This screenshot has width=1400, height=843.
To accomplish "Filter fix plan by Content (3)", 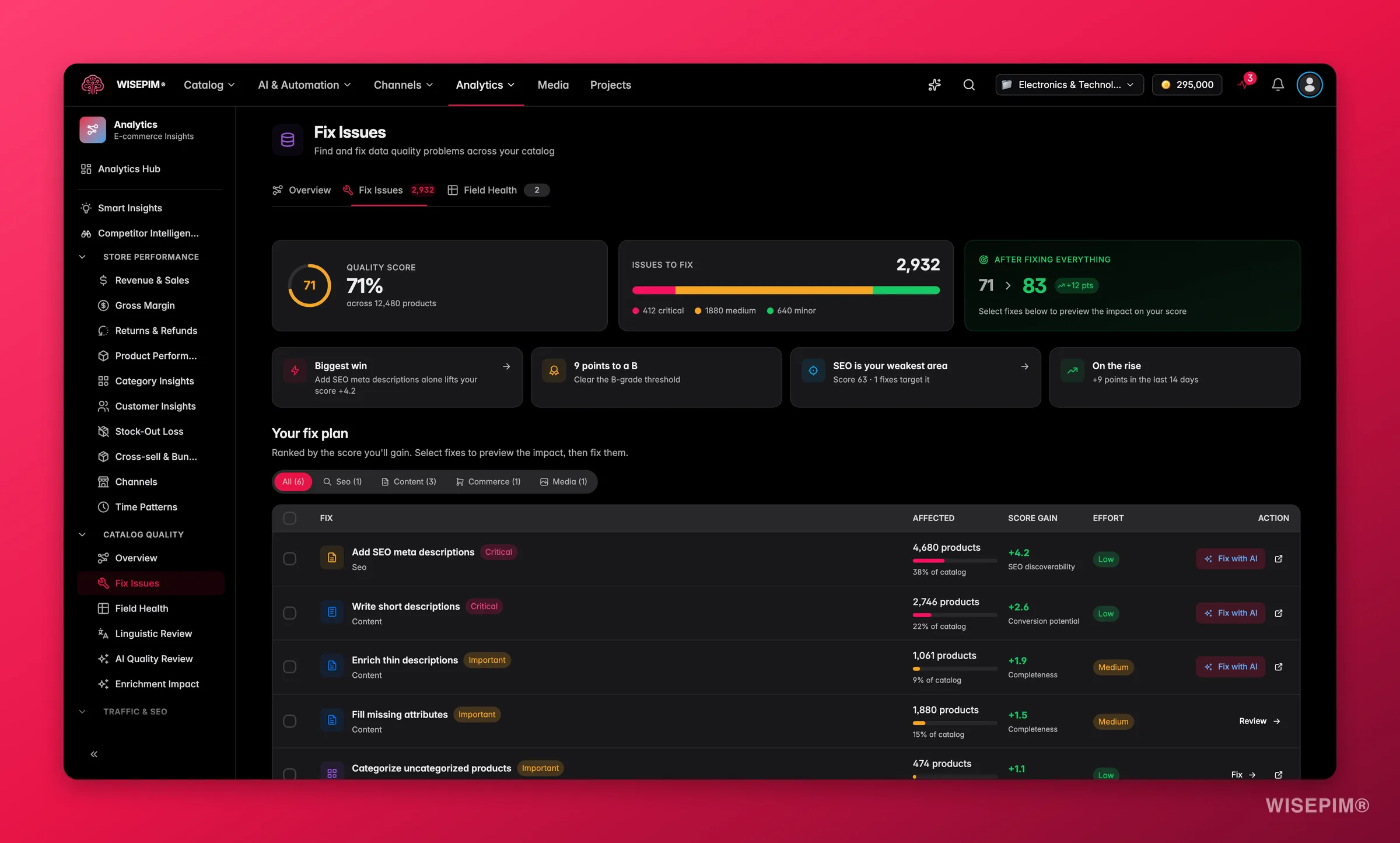I will click(x=408, y=482).
